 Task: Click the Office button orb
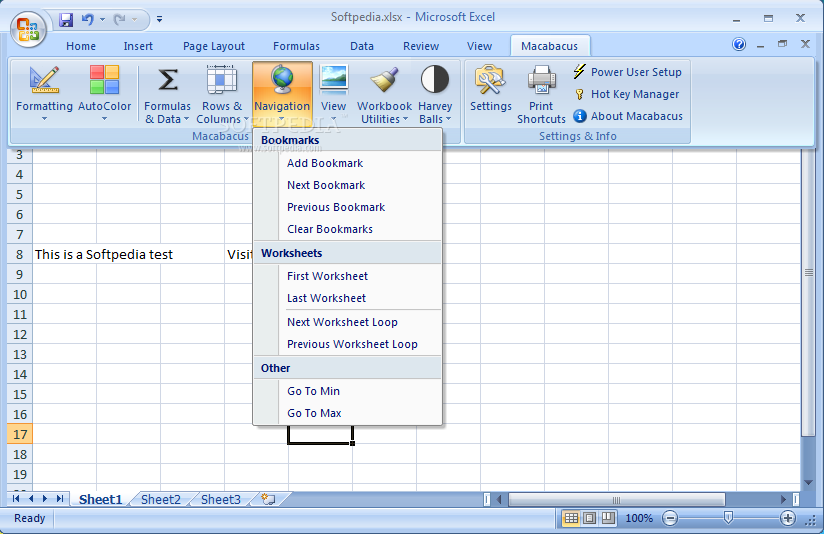(28, 29)
